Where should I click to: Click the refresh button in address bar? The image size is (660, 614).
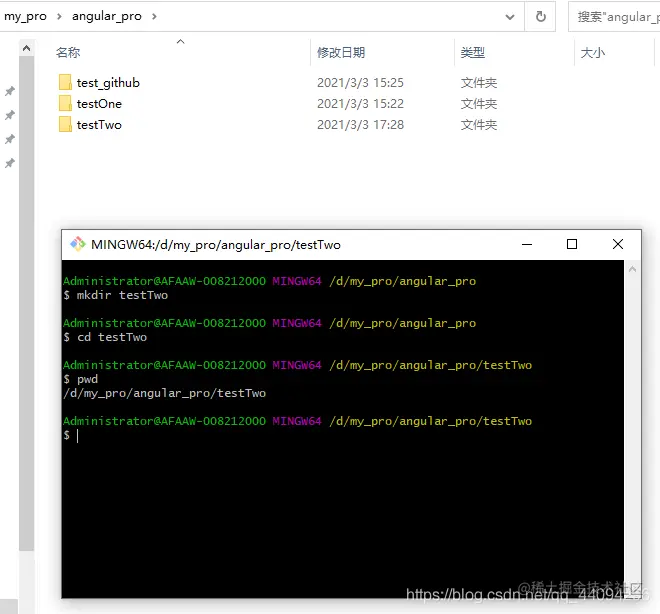[540, 16]
